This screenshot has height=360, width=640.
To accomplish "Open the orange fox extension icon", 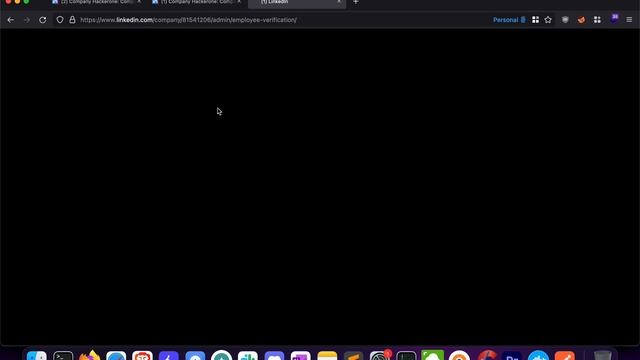I will pos(581,20).
